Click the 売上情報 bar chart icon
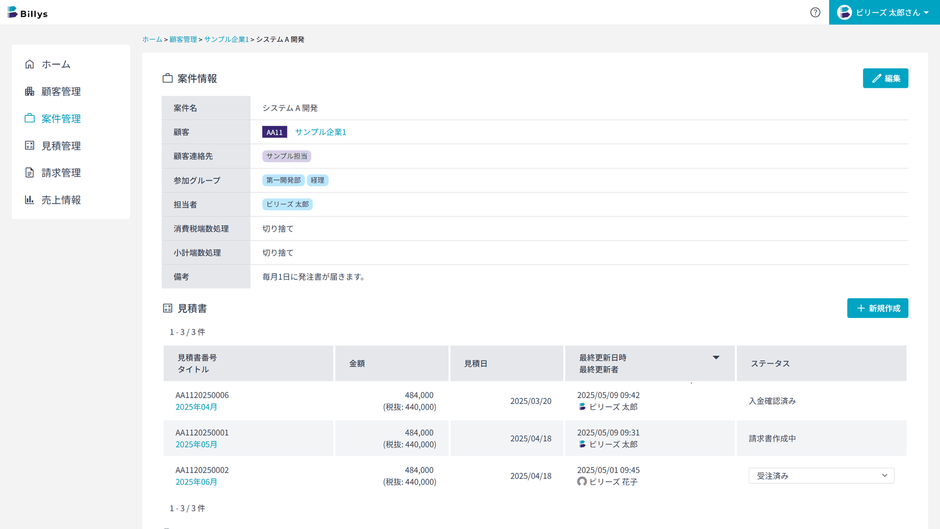 [30, 200]
